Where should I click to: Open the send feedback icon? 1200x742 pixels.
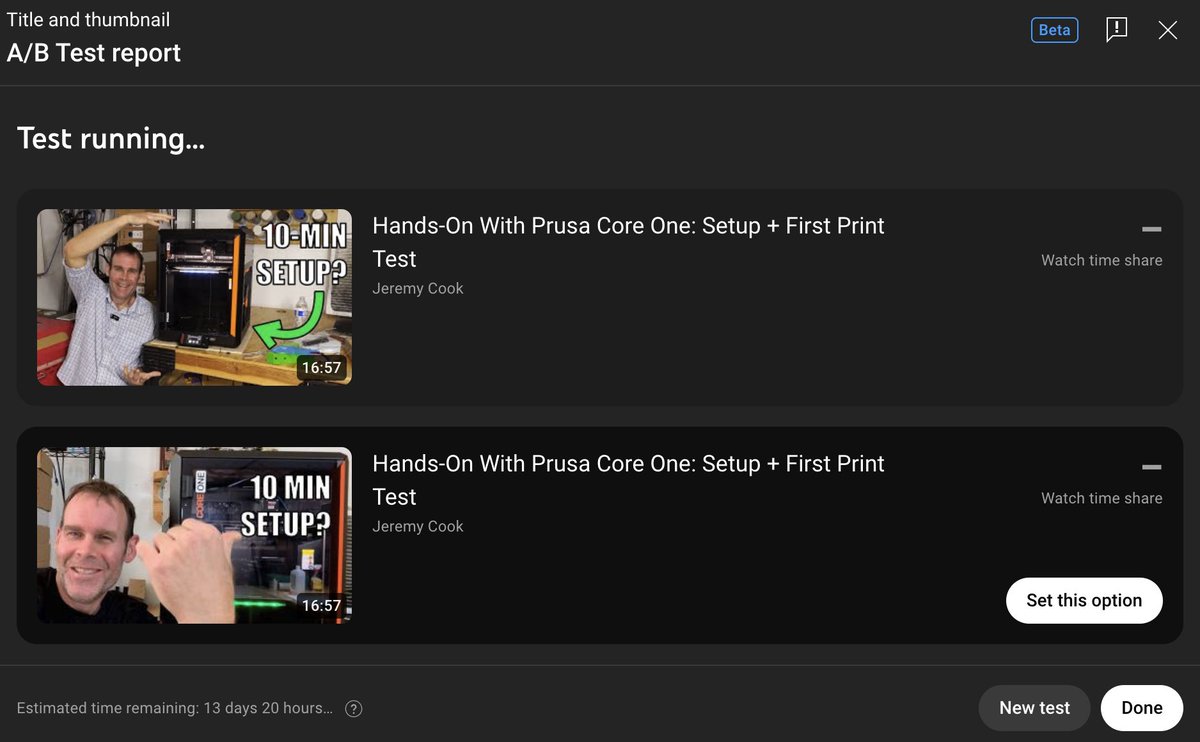coord(1116,30)
